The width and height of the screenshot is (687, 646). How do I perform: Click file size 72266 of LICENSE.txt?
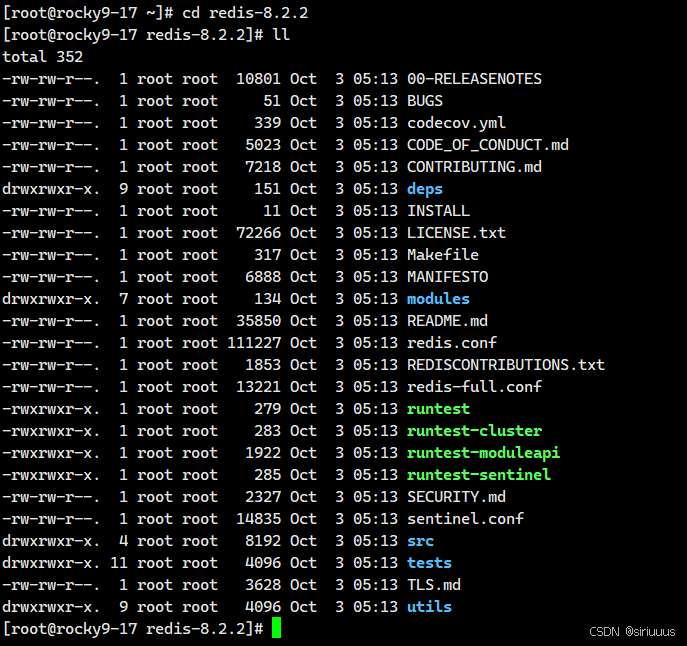[259, 233]
